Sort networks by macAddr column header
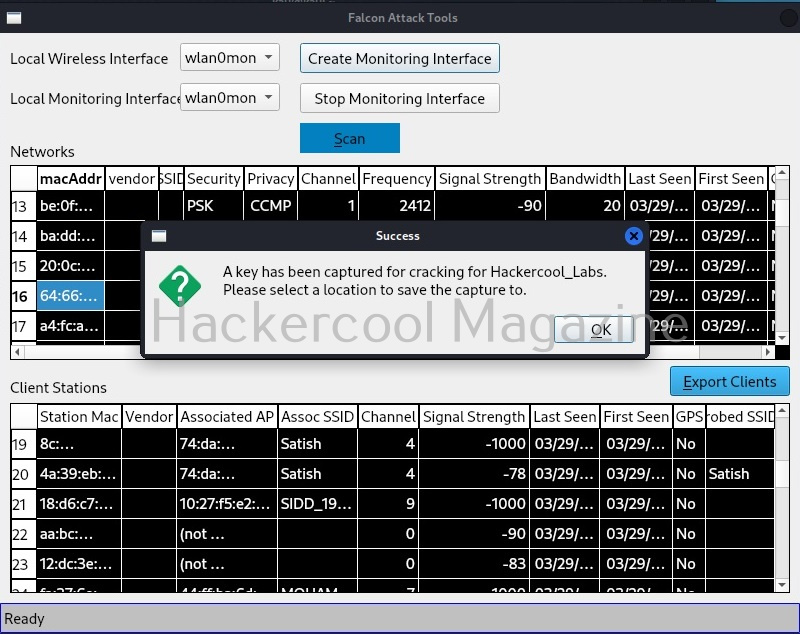Screen dimensions: 800x634 (71, 179)
